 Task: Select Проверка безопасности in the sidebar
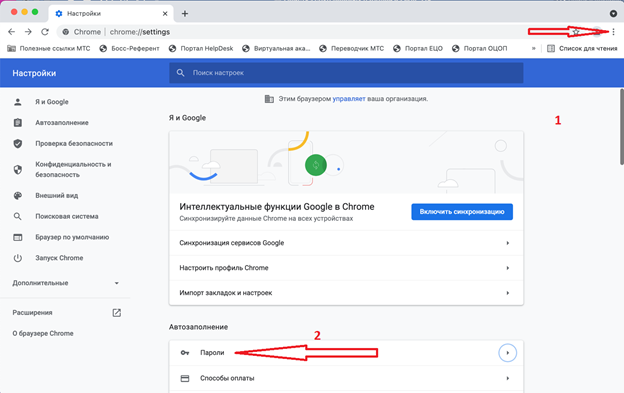[x=74, y=143]
